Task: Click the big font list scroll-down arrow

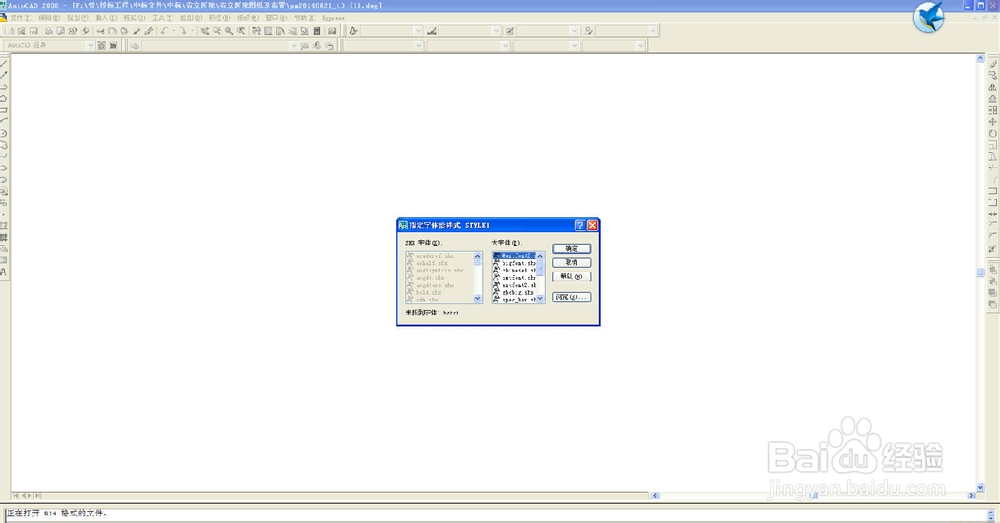Action: [x=540, y=298]
